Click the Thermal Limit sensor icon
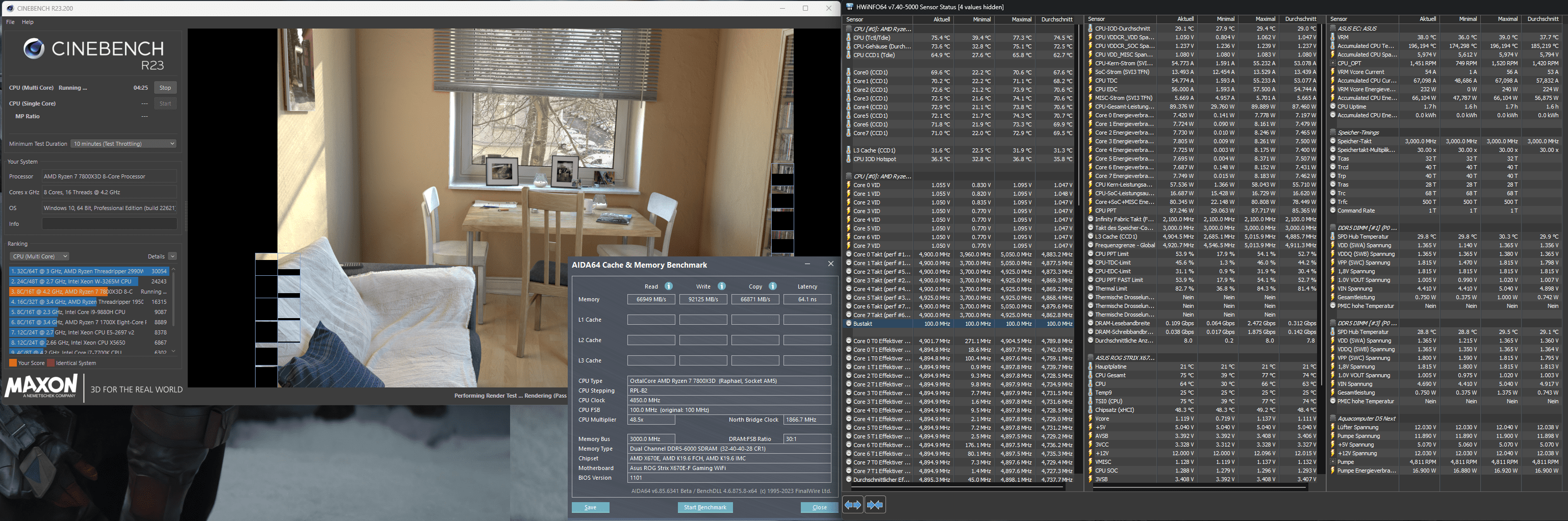The width and height of the screenshot is (1568, 521). [x=1091, y=289]
